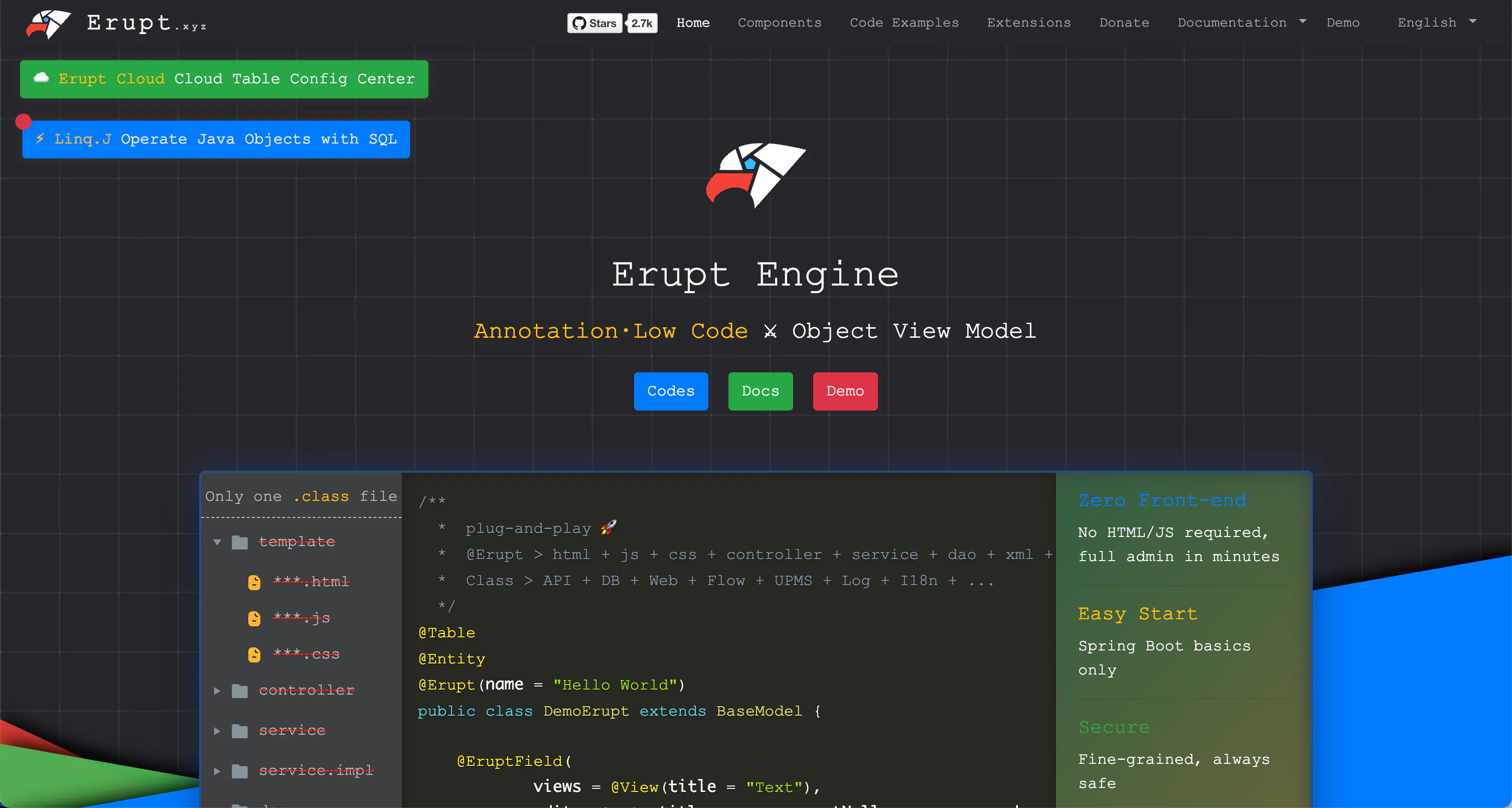Click the @EruptField( code line
The height and width of the screenshot is (808, 1512).
tap(514, 761)
